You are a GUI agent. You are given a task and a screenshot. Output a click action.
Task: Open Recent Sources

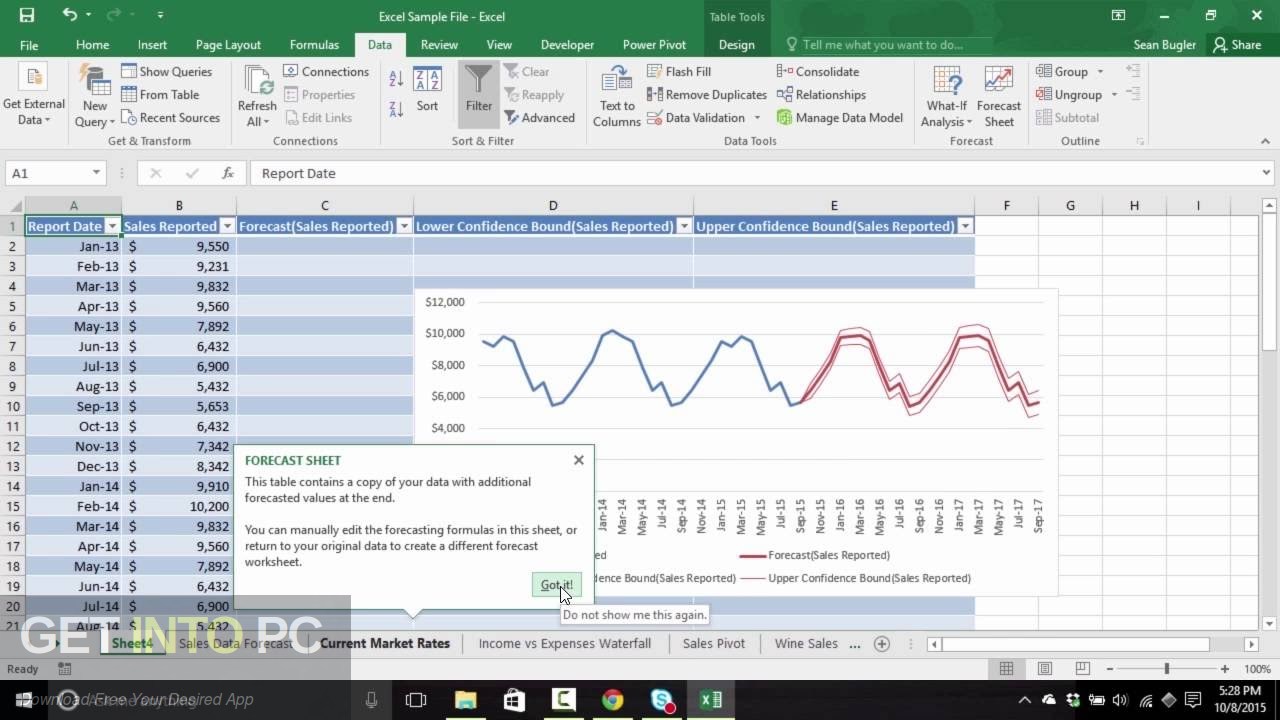tap(171, 117)
